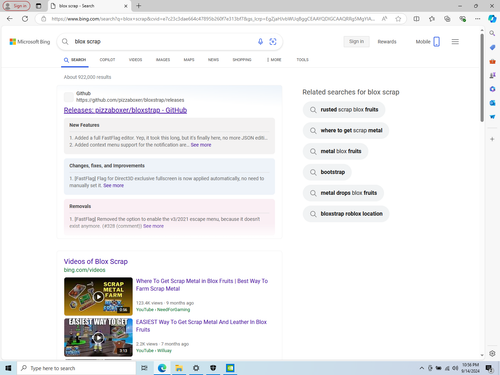Viewport: 500px width, 375px height.
Task: Select the Maps search tab
Action: [x=189, y=60]
